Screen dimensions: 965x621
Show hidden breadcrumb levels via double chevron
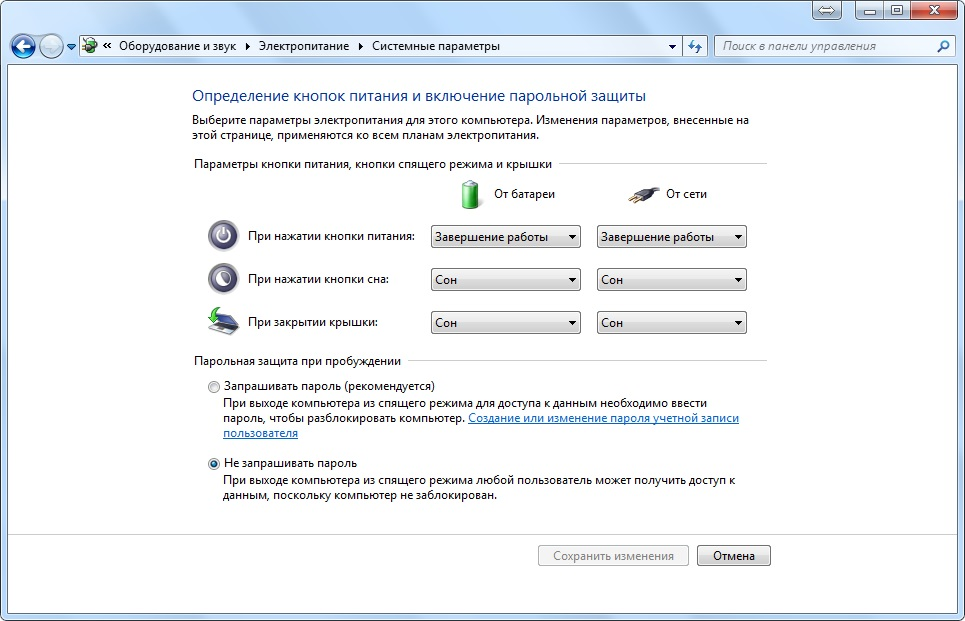pyautogui.click(x=107, y=46)
